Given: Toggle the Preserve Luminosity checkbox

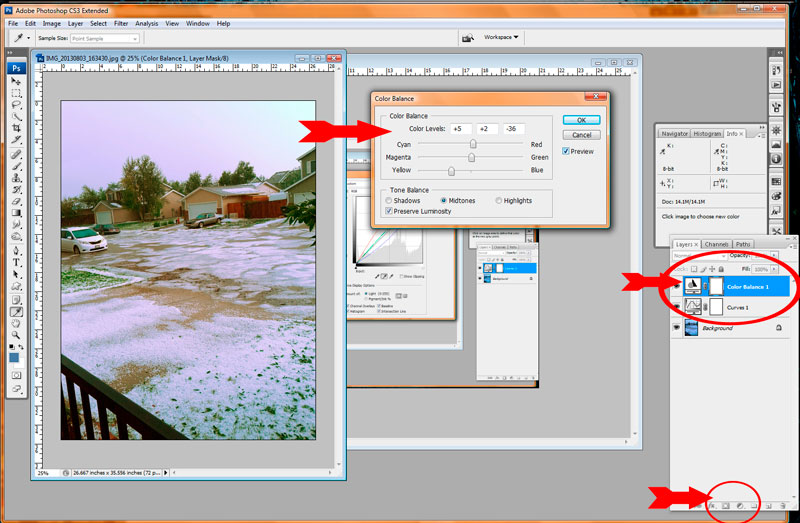Looking at the screenshot, I should 389,211.
